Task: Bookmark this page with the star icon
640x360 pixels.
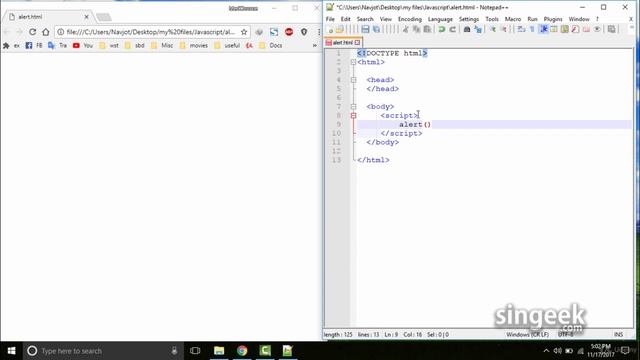Action: point(244,32)
